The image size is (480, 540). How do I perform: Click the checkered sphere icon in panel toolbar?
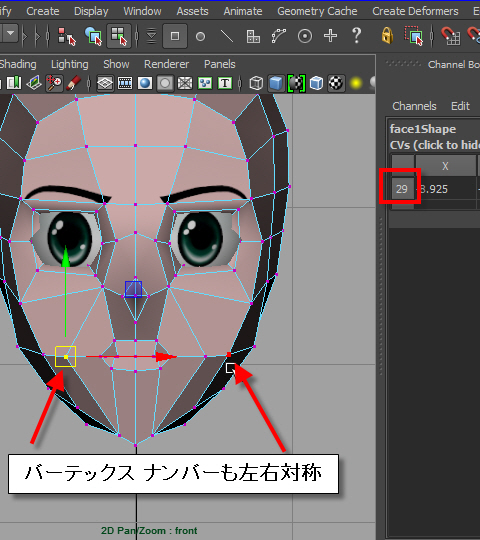(x=336, y=83)
